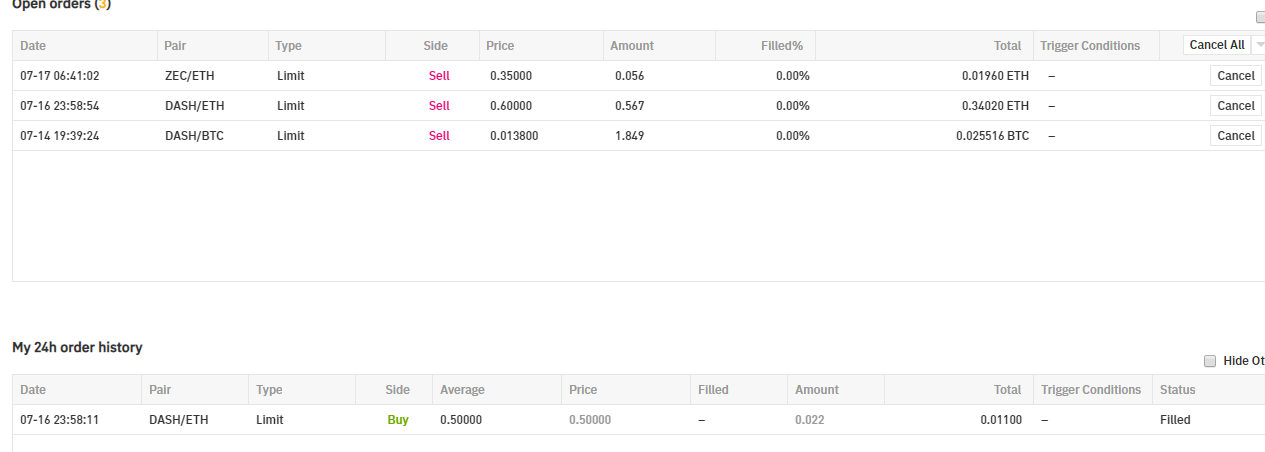Click the Date header in Open orders

click(33, 46)
